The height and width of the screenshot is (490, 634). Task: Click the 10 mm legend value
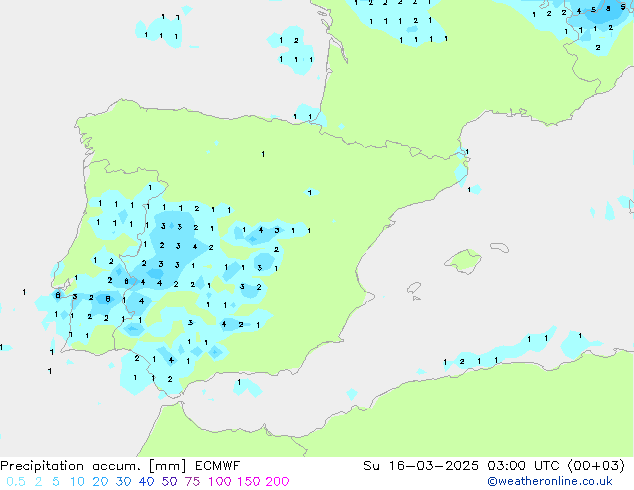point(76,481)
